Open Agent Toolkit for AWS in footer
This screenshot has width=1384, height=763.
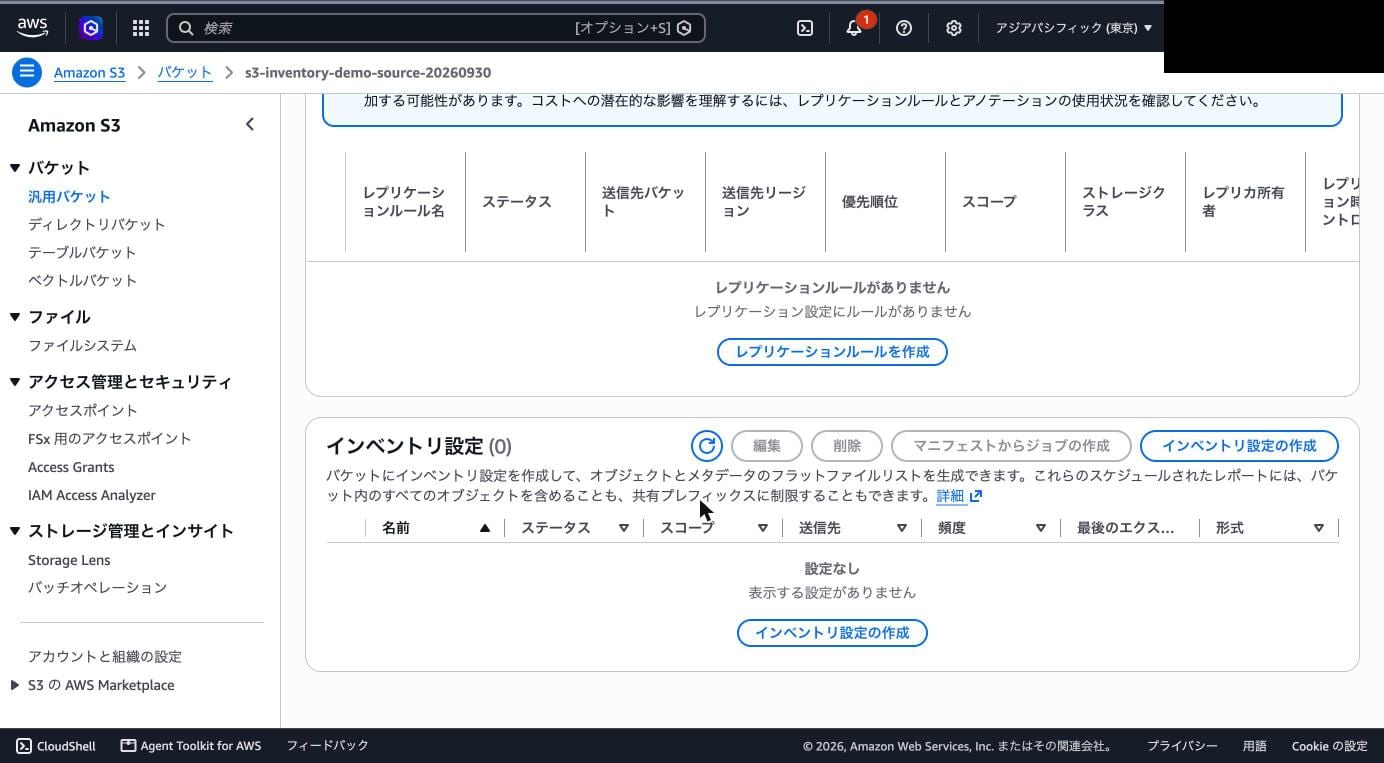pos(191,746)
